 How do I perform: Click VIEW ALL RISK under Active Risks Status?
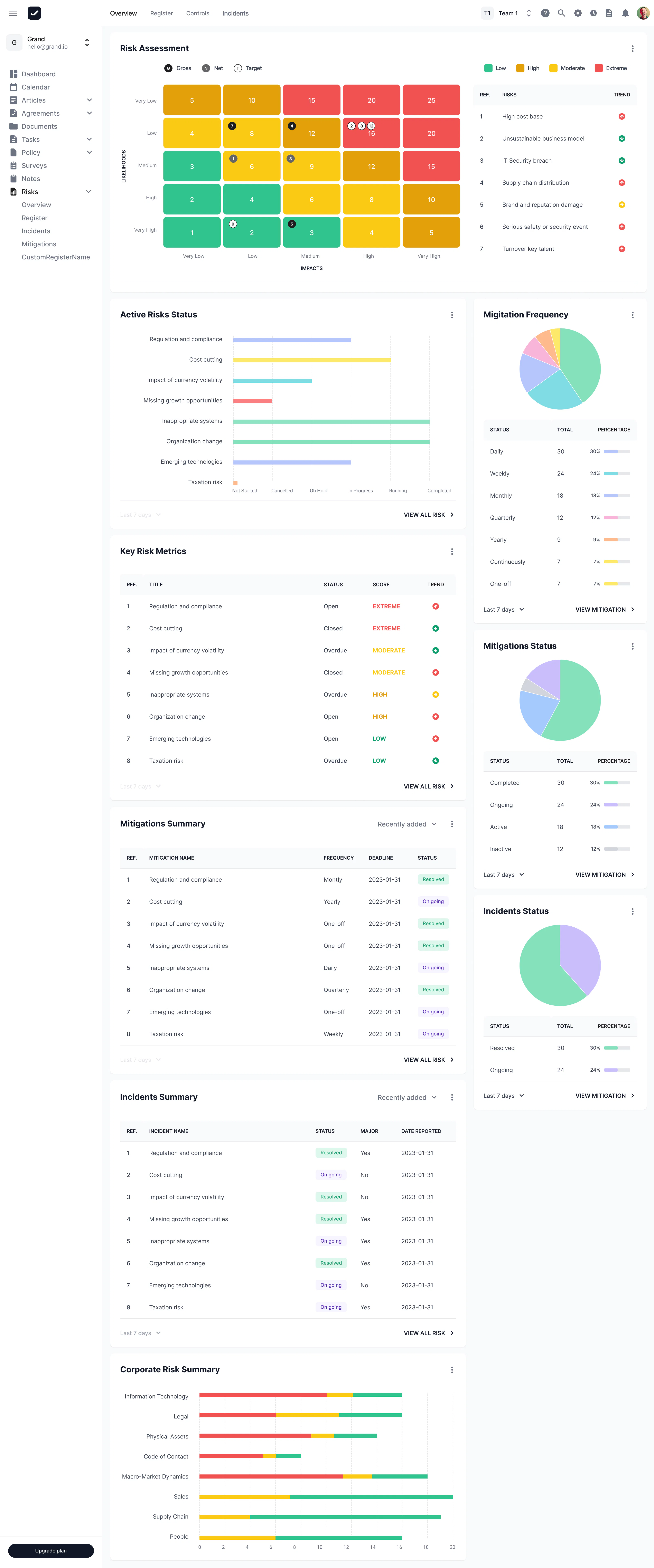tap(429, 515)
